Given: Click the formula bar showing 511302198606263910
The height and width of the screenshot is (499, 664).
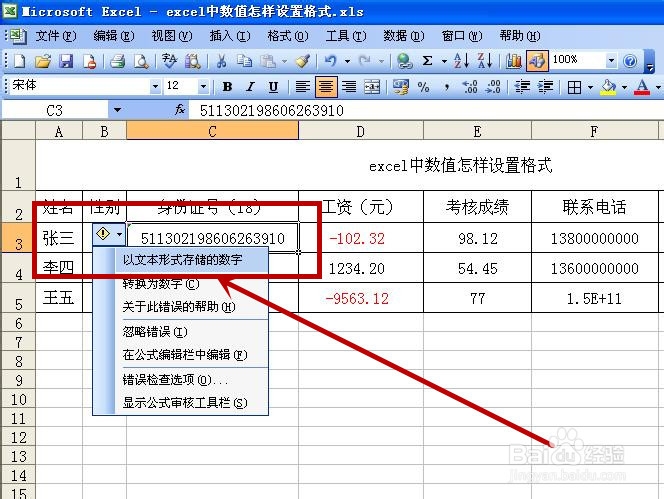Looking at the screenshot, I should [x=426, y=111].
